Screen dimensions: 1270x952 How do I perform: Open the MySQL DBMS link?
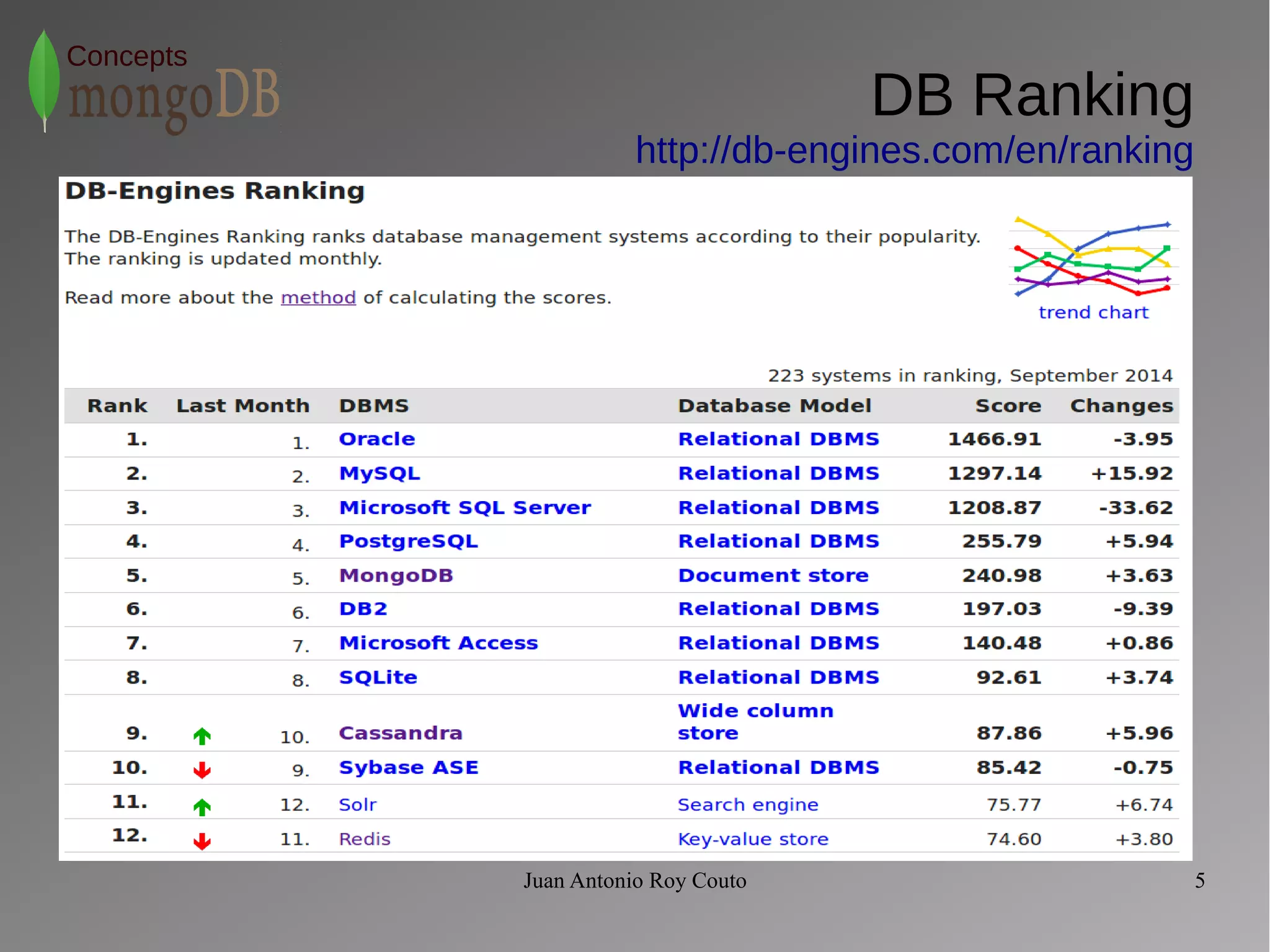380,474
